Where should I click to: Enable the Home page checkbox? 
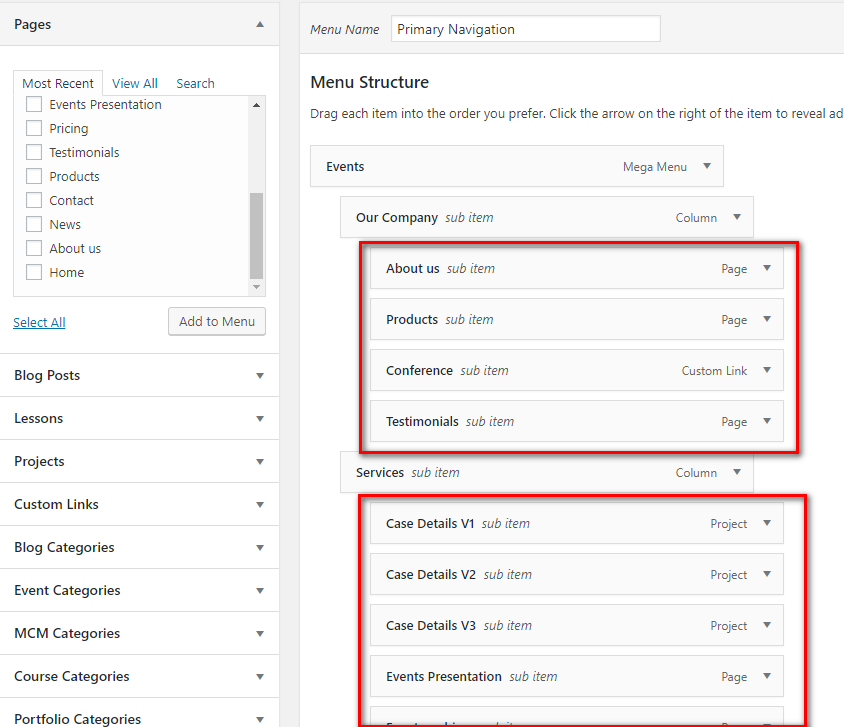point(34,272)
